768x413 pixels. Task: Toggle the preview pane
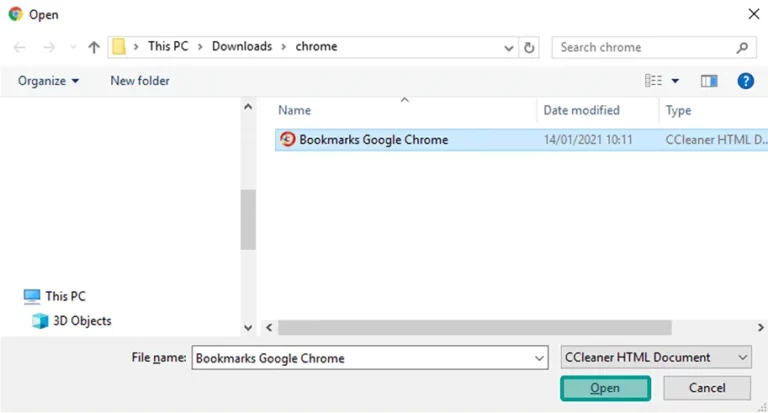pos(709,81)
